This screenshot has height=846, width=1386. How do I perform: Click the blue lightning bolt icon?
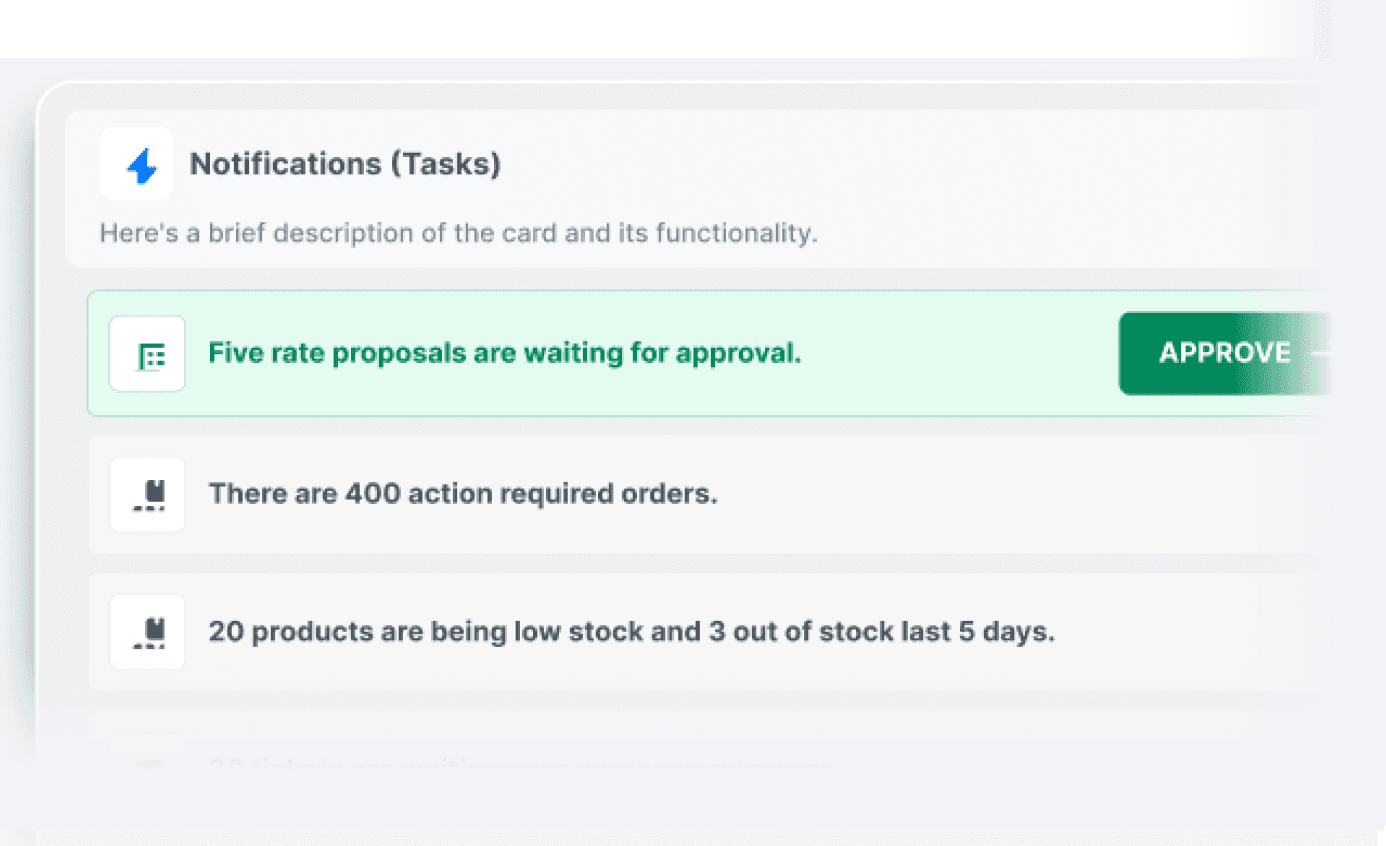coord(141,166)
